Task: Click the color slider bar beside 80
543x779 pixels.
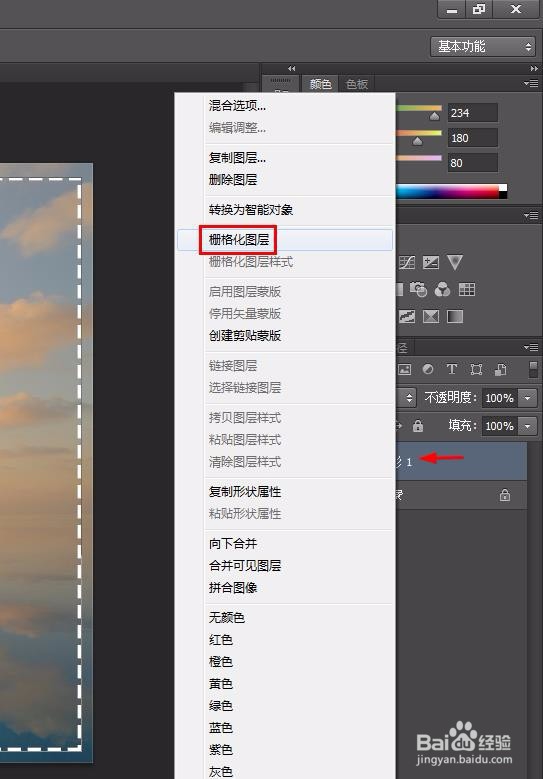Action: (x=419, y=158)
